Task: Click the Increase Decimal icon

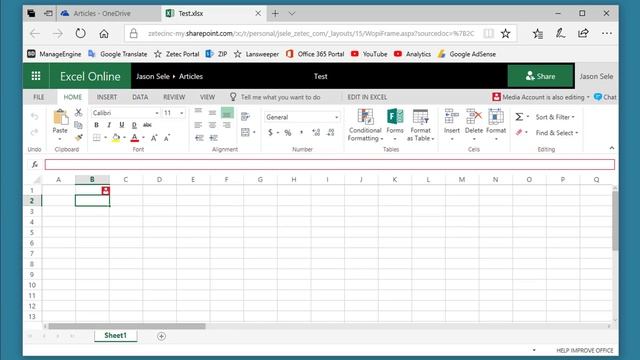Action: pos(316,132)
